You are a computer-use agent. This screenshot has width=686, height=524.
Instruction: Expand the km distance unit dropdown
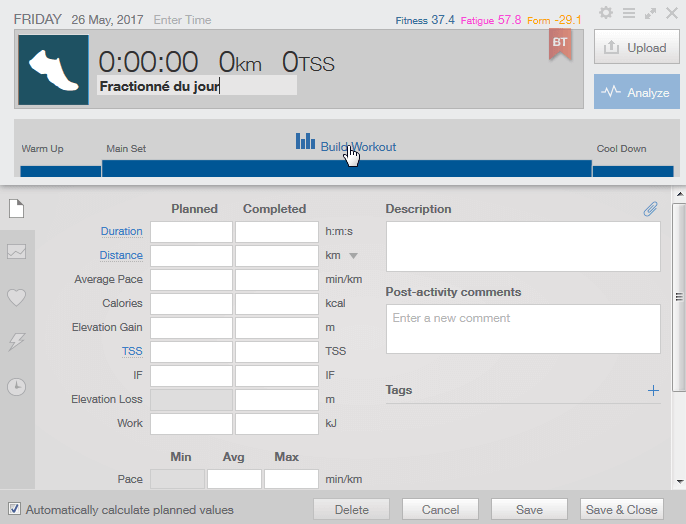pos(353,256)
